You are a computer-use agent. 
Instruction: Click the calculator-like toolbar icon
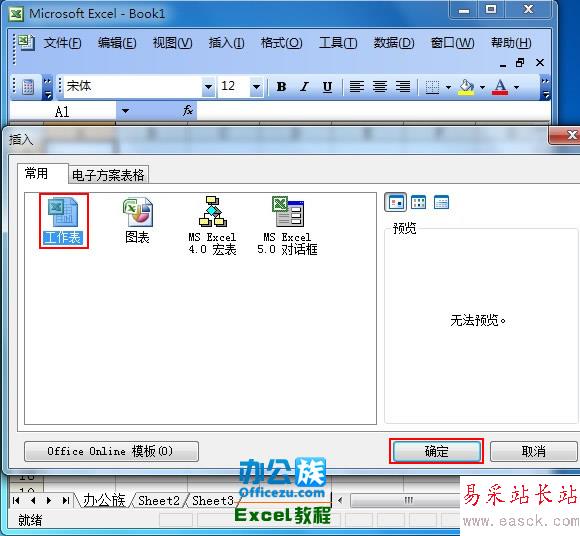[28, 87]
